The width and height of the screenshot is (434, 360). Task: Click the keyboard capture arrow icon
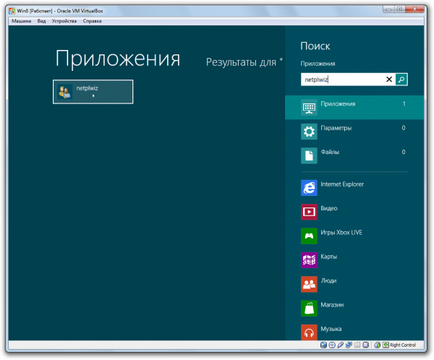386,345
